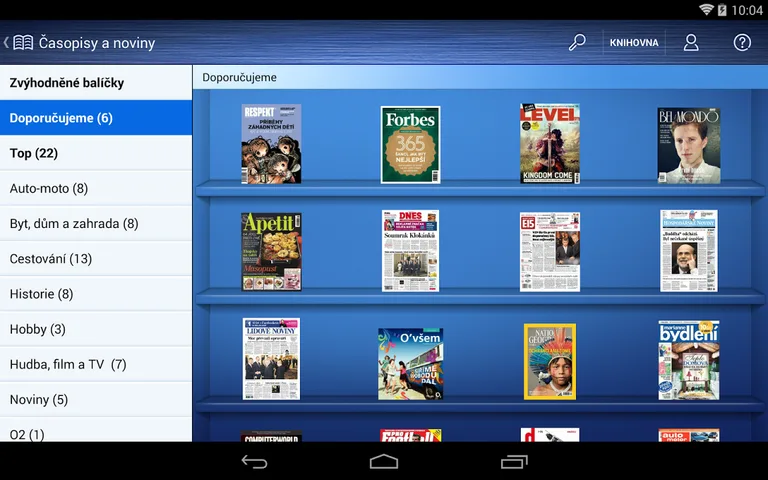Image resolution: width=768 pixels, height=480 pixels.
Task: Open the Forbes 365 magazine cover
Action: coord(410,144)
